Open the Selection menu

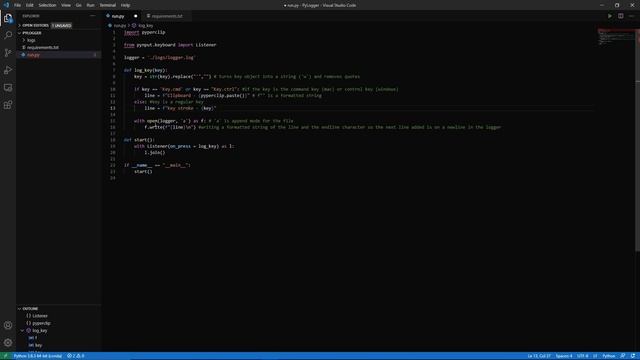click(47, 5)
